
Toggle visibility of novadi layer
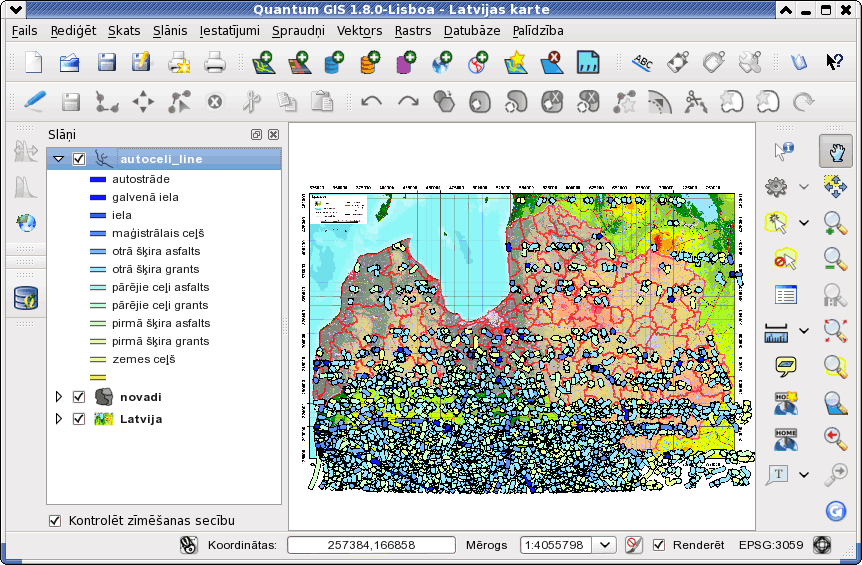click(79, 397)
